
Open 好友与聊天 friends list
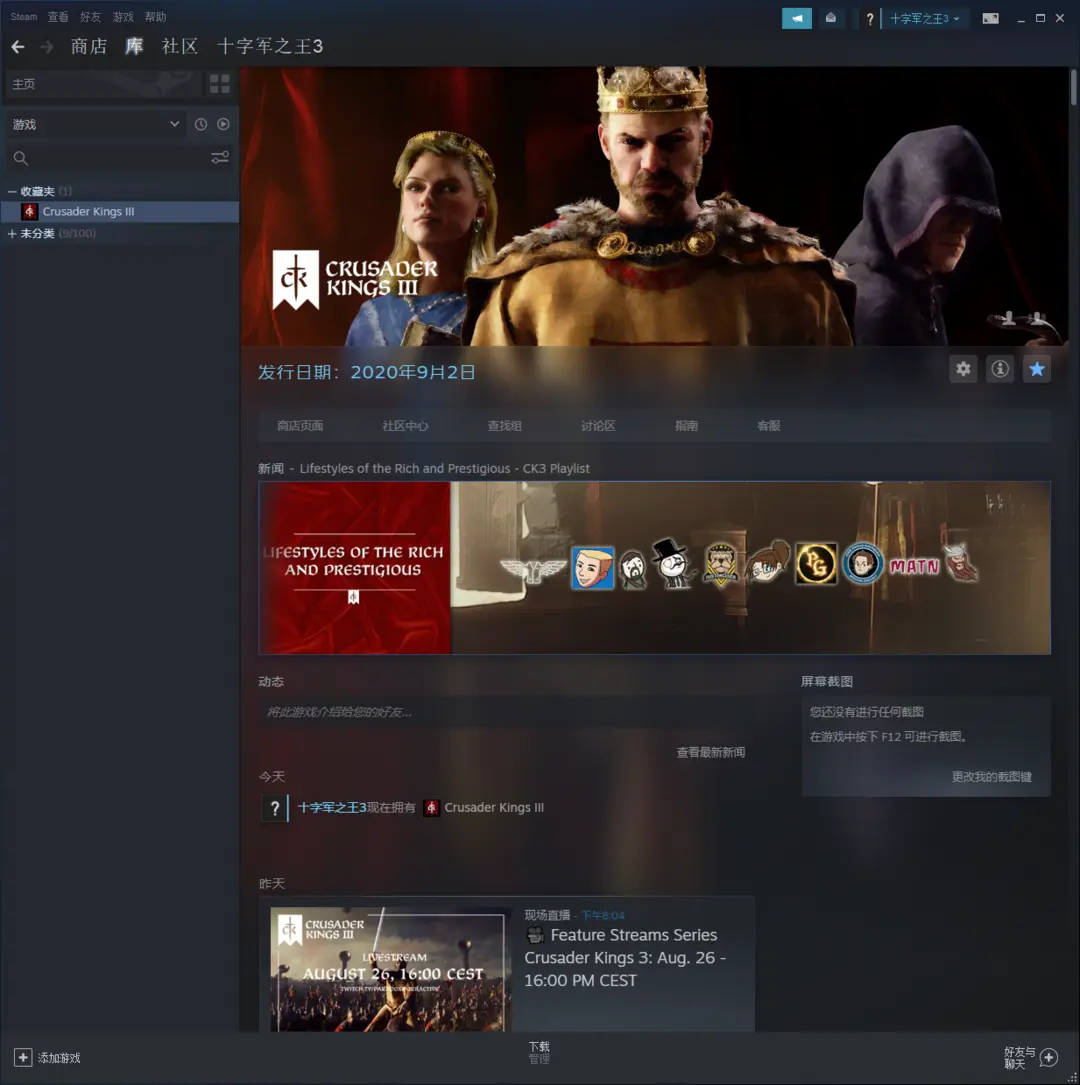pos(1019,1057)
